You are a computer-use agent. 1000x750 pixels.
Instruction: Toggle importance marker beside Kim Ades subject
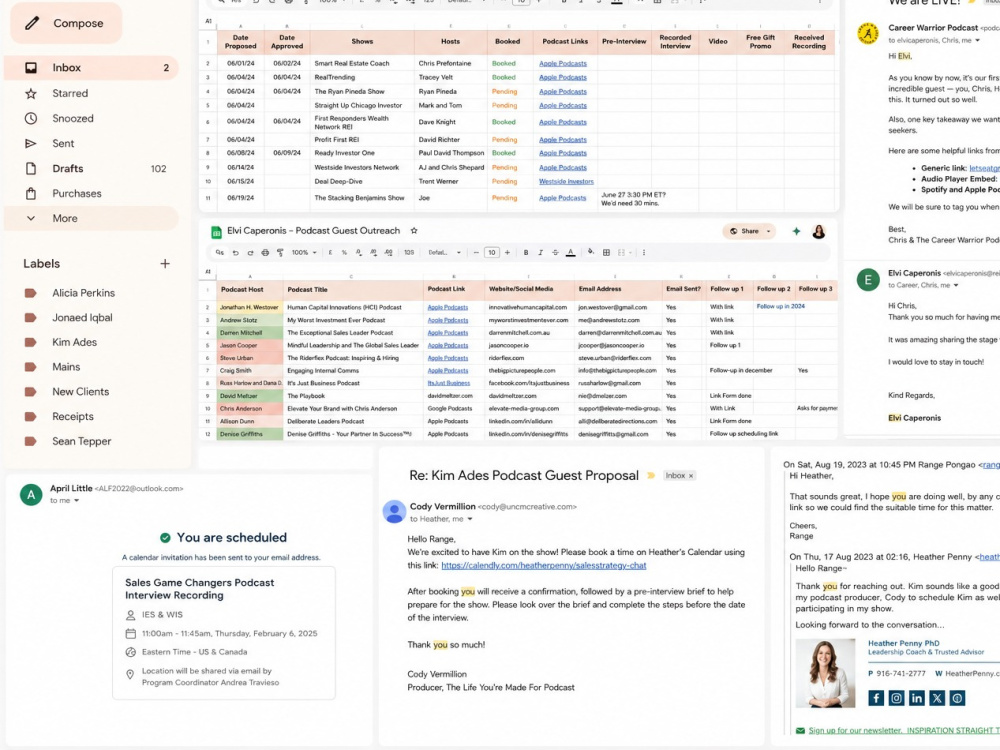pyautogui.click(x=651, y=476)
